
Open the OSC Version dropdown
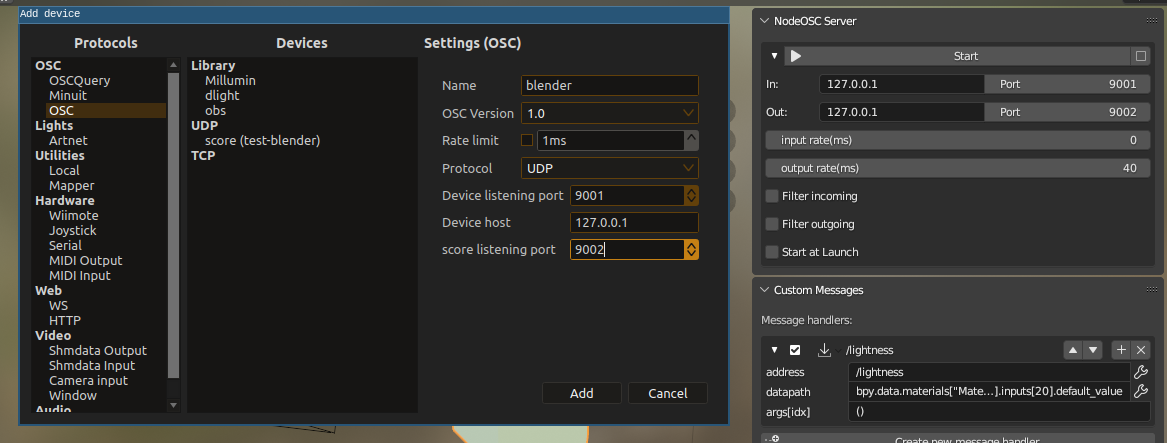610,113
